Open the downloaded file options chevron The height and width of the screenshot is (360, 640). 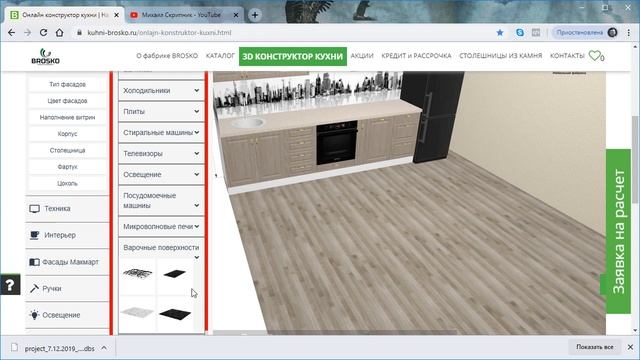pyautogui.click(x=104, y=348)
